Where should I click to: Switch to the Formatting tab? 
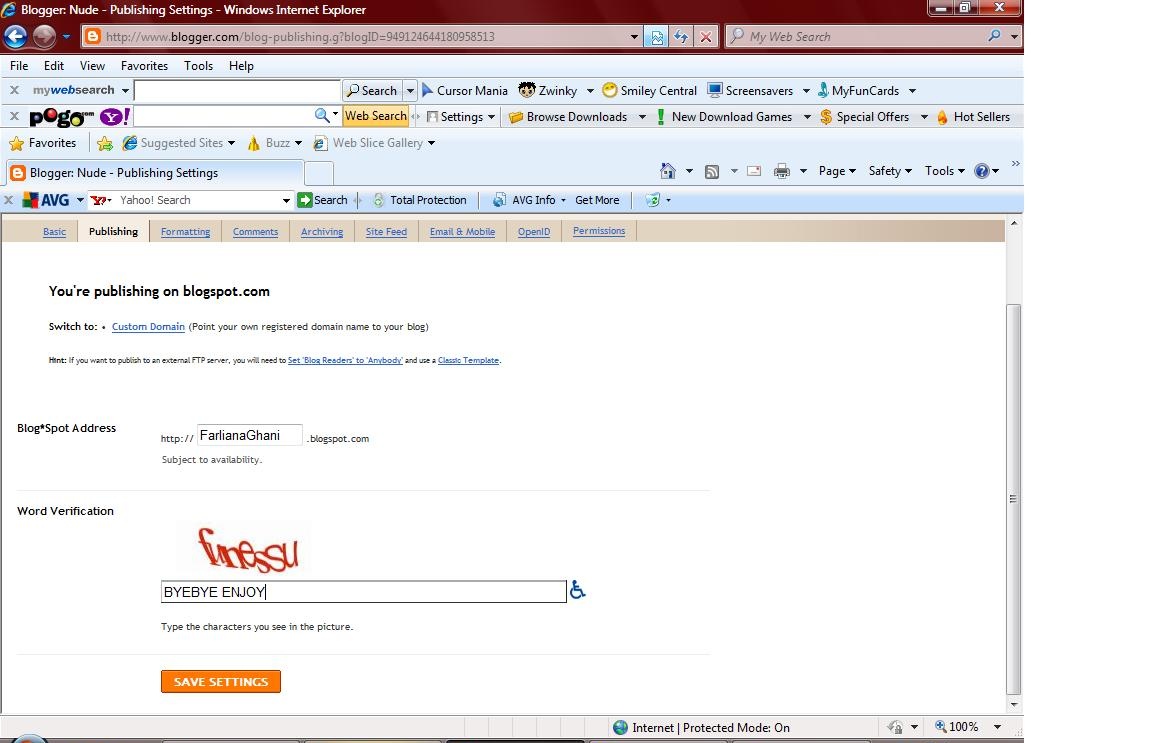pyautogui.click(x=185, y=232)
